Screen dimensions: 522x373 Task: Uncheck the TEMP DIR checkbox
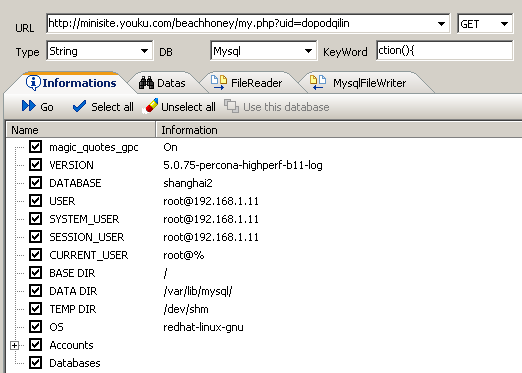pyautogui.click(x=35, y=309)
